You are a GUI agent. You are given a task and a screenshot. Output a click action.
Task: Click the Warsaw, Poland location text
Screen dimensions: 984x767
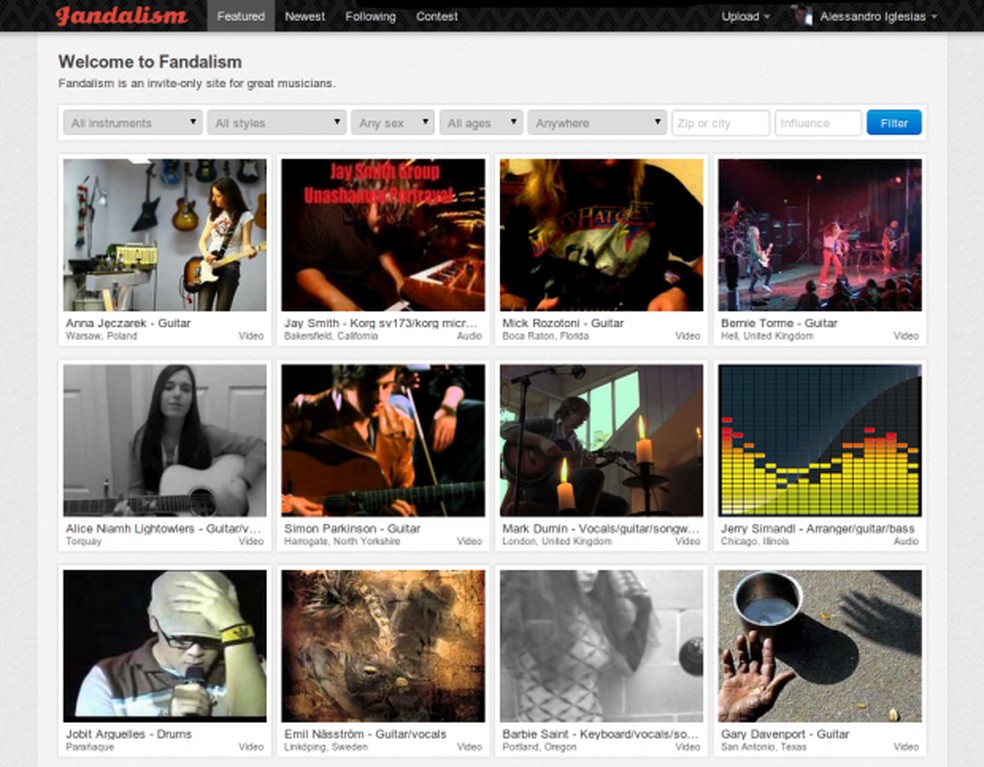[x=101, y=336]
